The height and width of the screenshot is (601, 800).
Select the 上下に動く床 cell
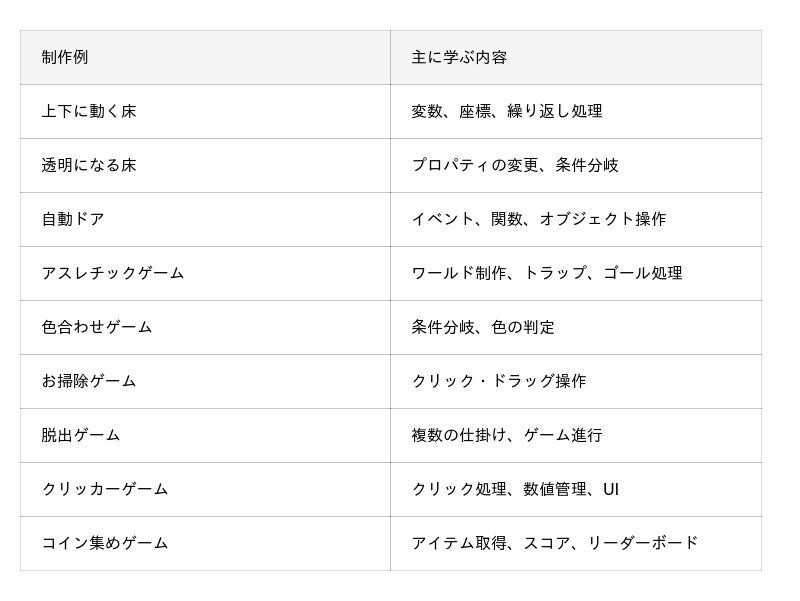(x=205, y=111)
